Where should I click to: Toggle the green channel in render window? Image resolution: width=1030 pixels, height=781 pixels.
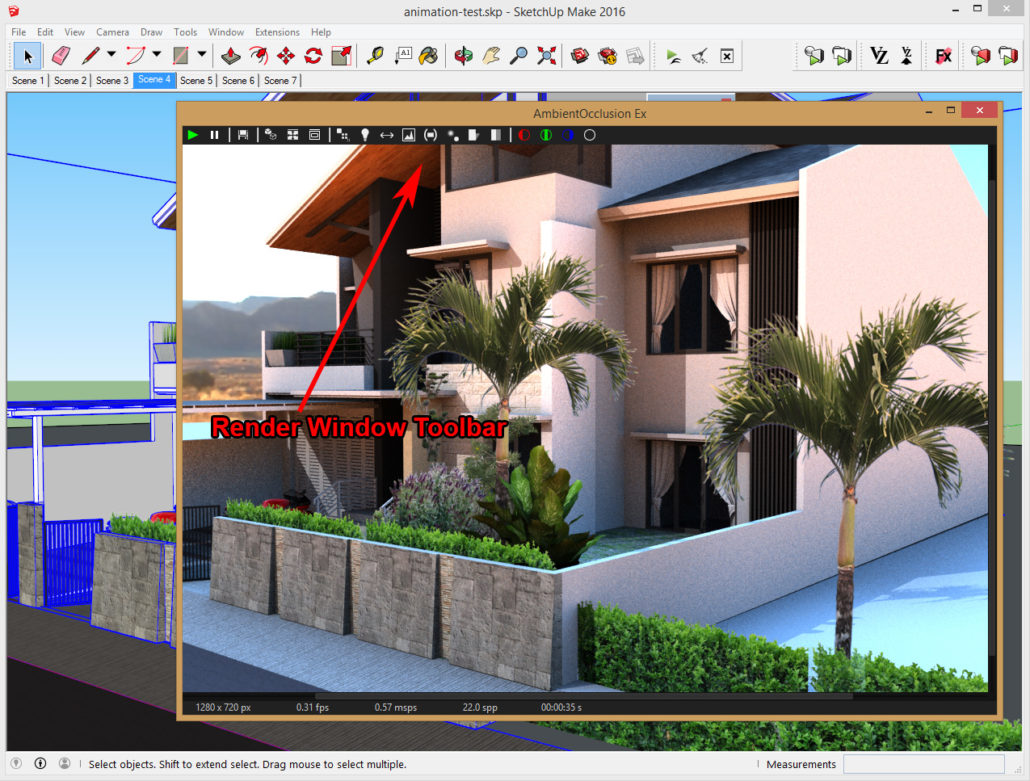[x=546, y=135]
